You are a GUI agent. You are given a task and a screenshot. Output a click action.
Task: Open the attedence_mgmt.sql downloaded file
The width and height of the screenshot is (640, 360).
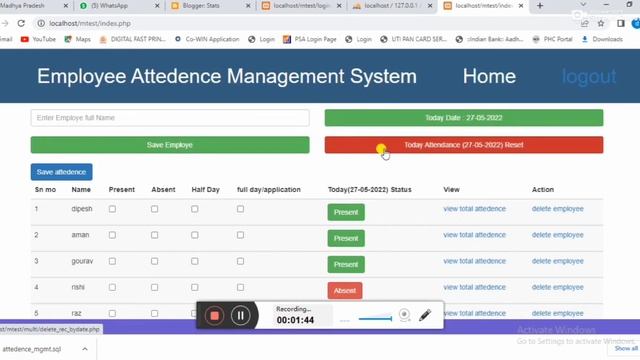click(x=32, y=349)
